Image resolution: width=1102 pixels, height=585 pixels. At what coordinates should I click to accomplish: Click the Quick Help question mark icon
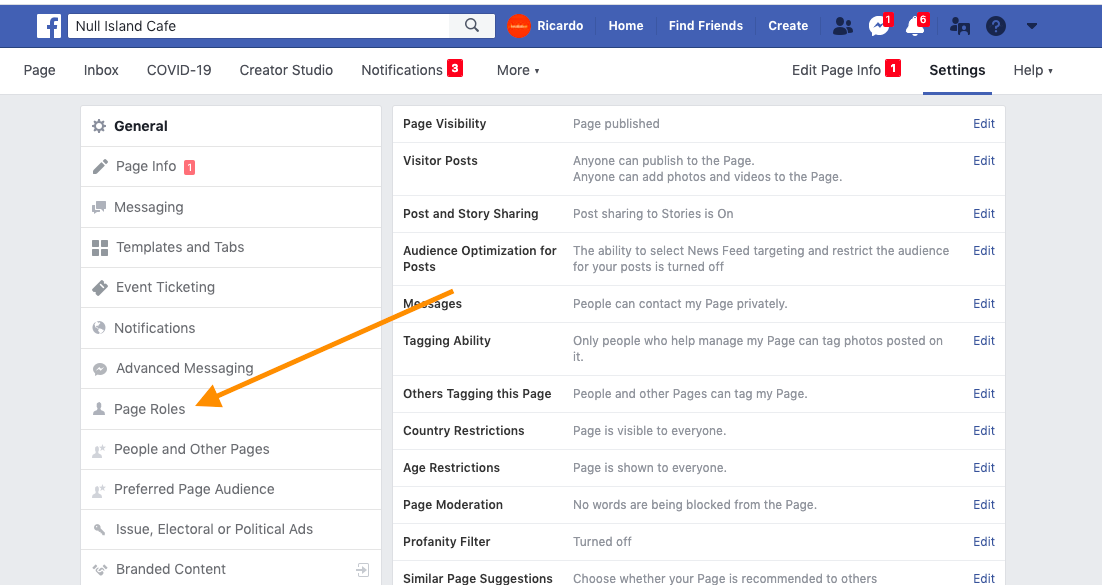point(996,26)
